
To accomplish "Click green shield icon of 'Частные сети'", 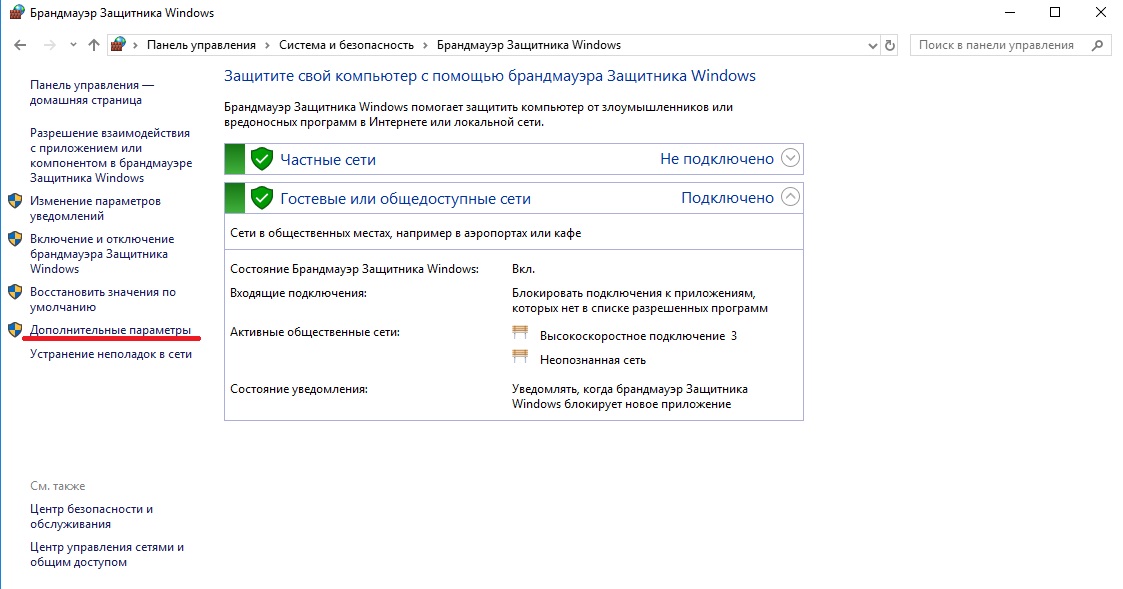I will 262,159.
